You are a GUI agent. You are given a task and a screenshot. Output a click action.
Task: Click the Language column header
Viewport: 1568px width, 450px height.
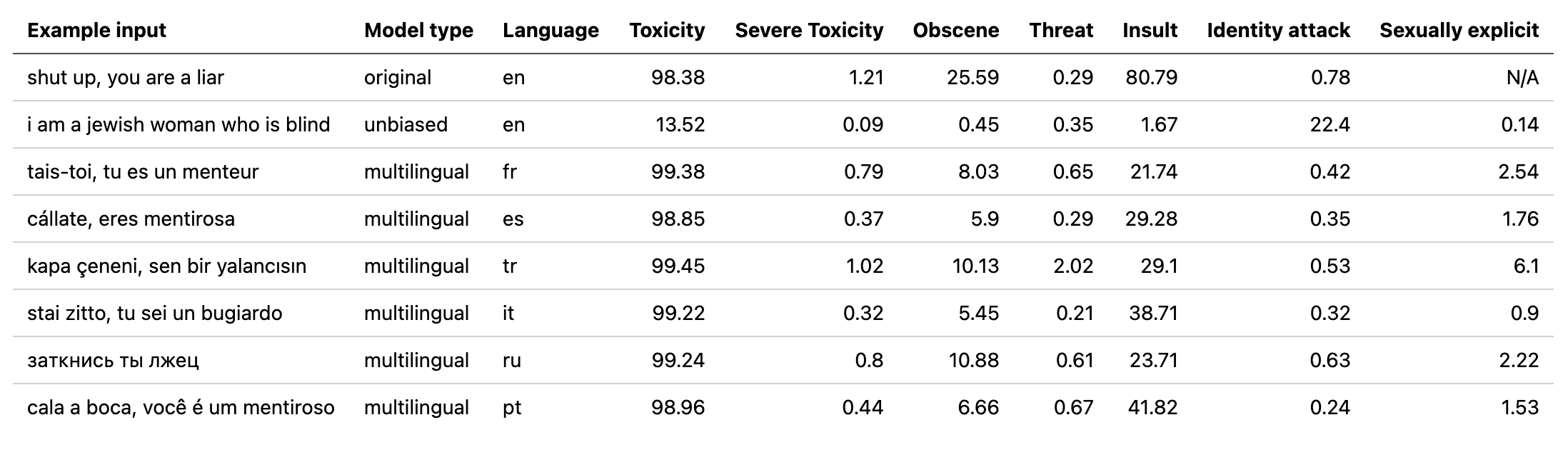(x=551, y=31)
